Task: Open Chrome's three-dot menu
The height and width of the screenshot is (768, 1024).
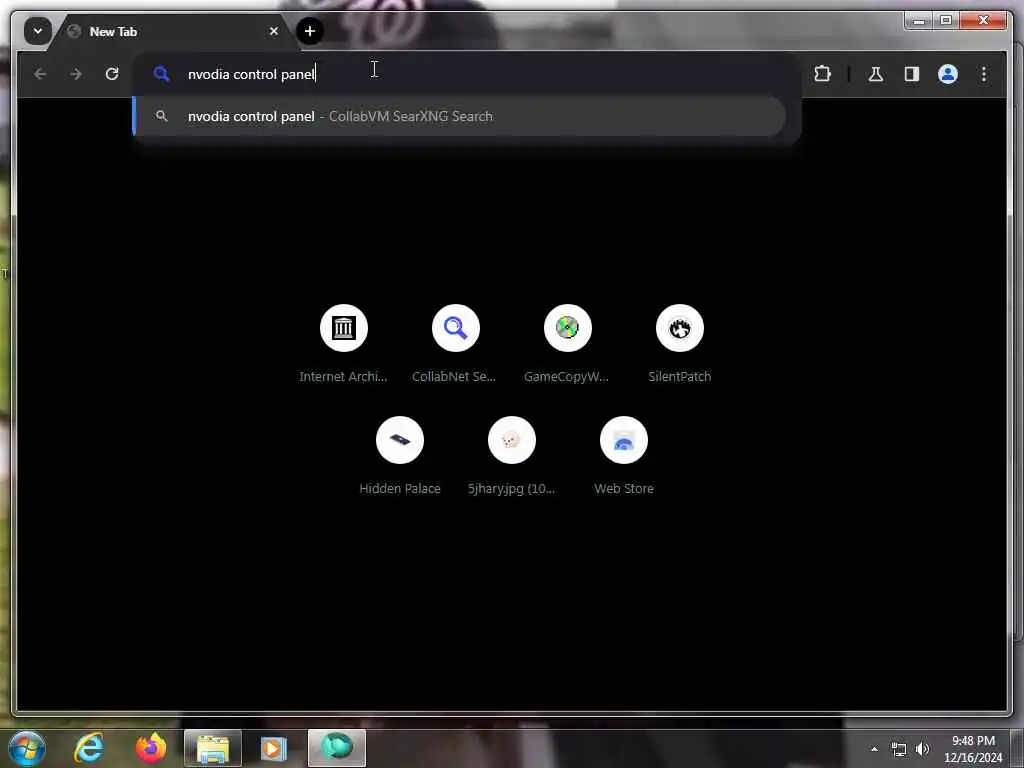Action: [x=984, y=74]
